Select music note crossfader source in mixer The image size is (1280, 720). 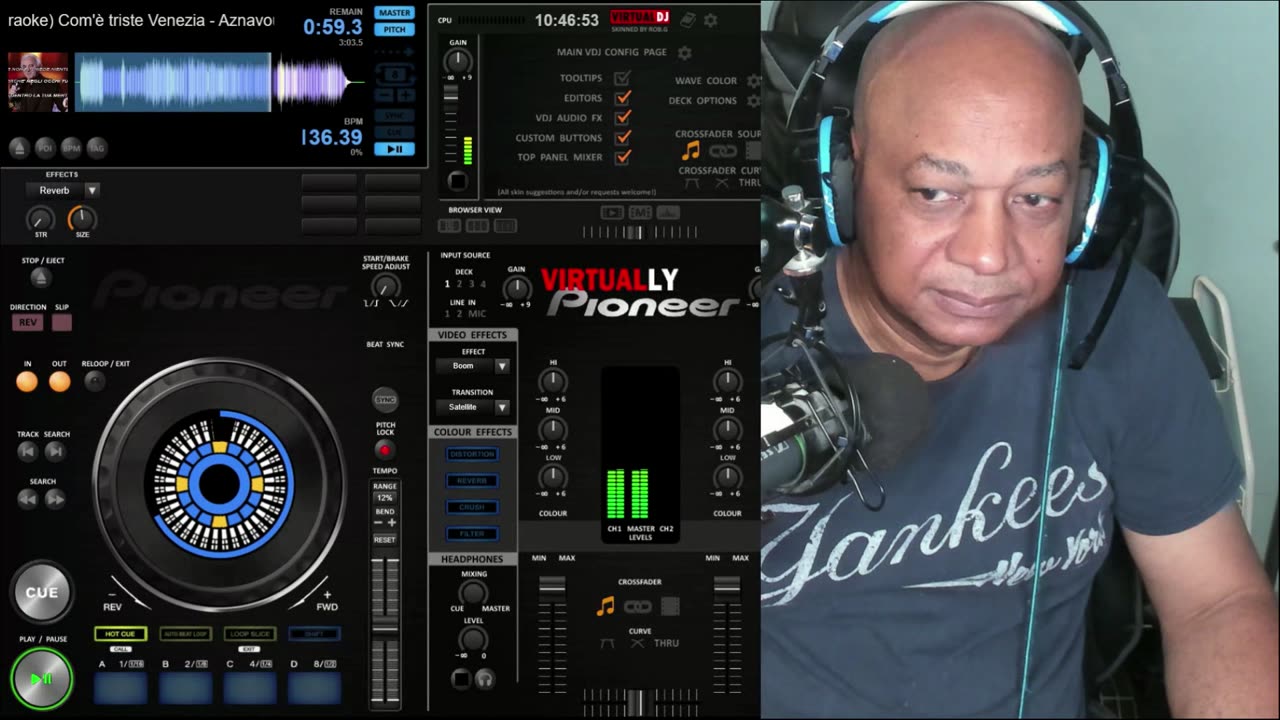pos(605,606)
